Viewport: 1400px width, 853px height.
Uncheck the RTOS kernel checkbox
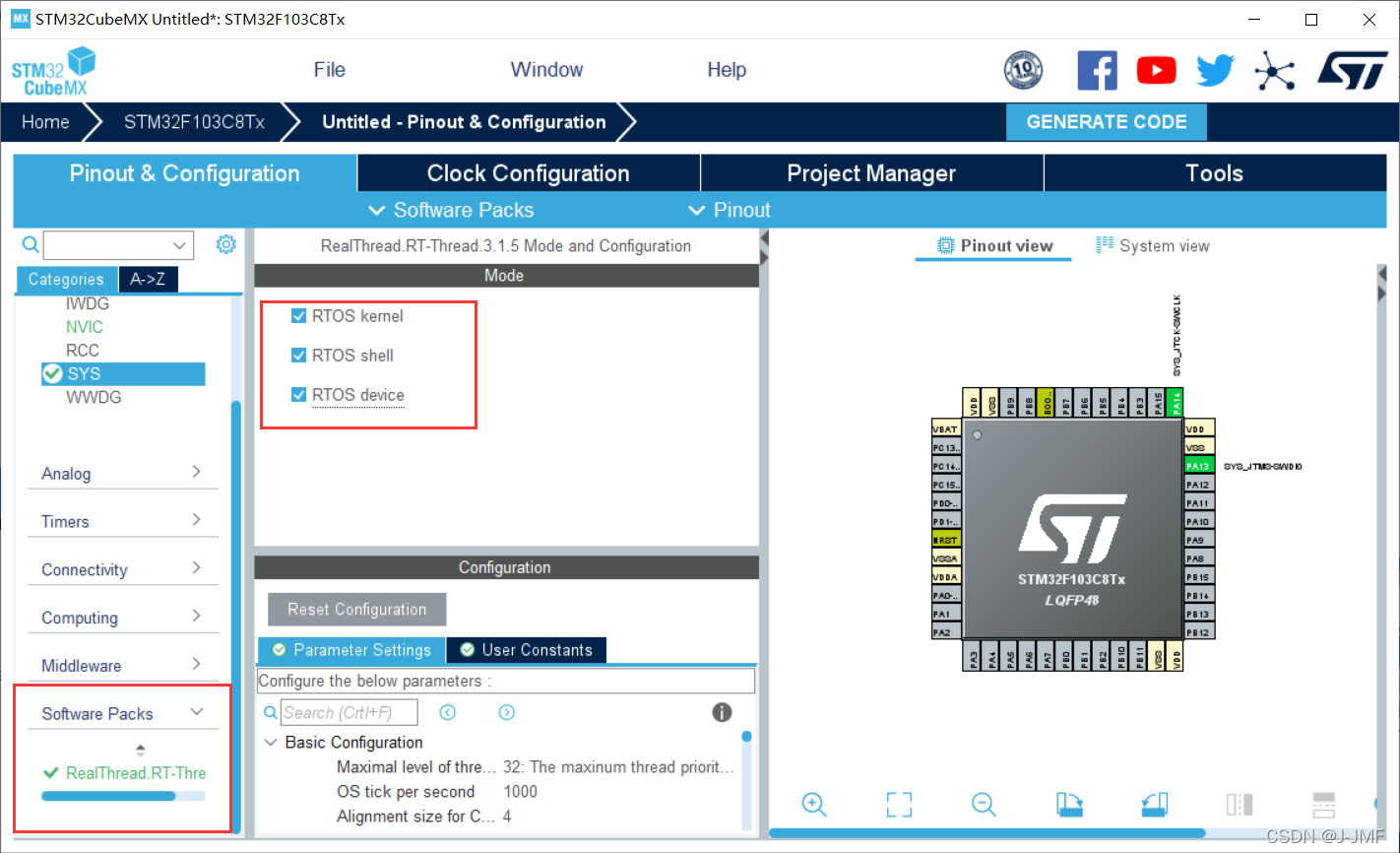click(299, 316)
